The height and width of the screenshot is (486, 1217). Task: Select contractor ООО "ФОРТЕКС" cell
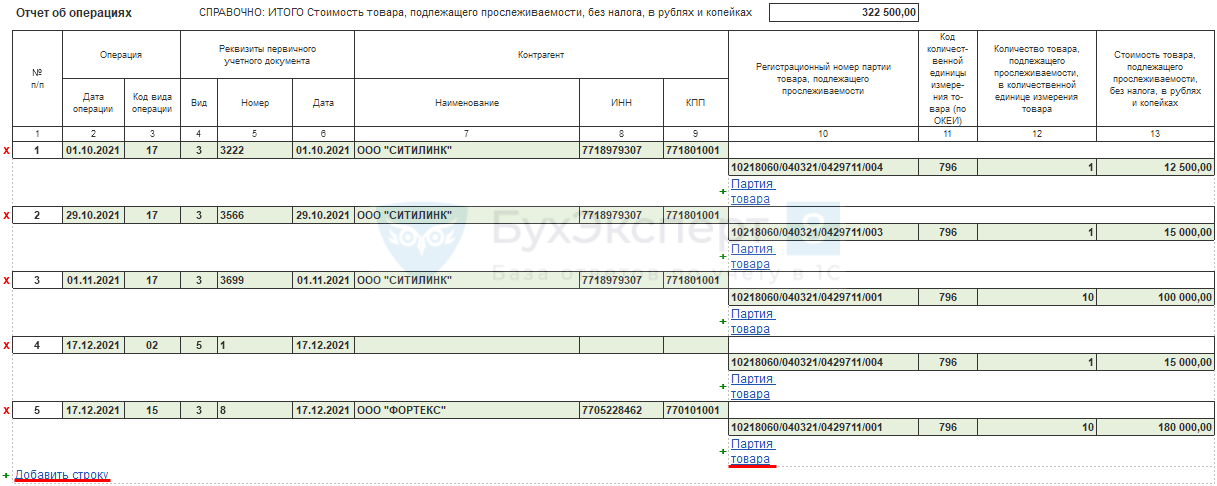pos(467,410)
